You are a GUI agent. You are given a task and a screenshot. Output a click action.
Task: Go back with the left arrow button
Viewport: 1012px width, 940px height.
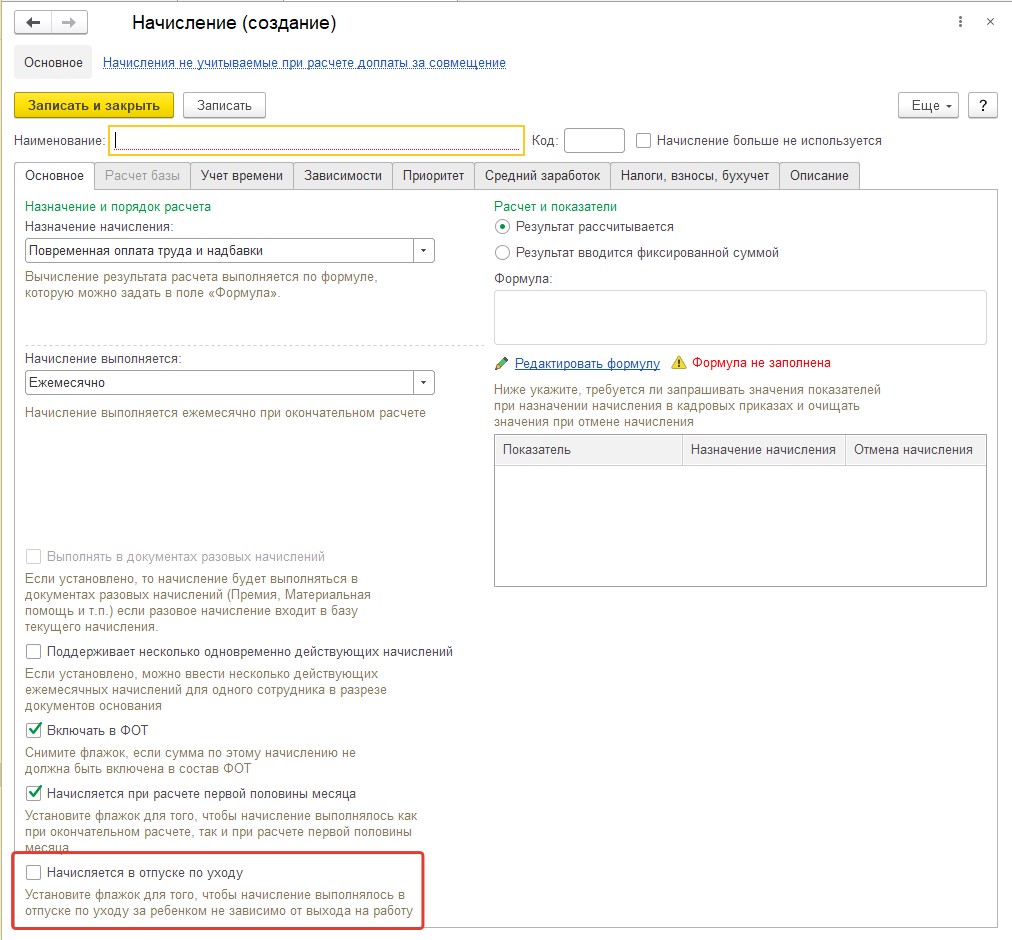[x=33, y=23]
